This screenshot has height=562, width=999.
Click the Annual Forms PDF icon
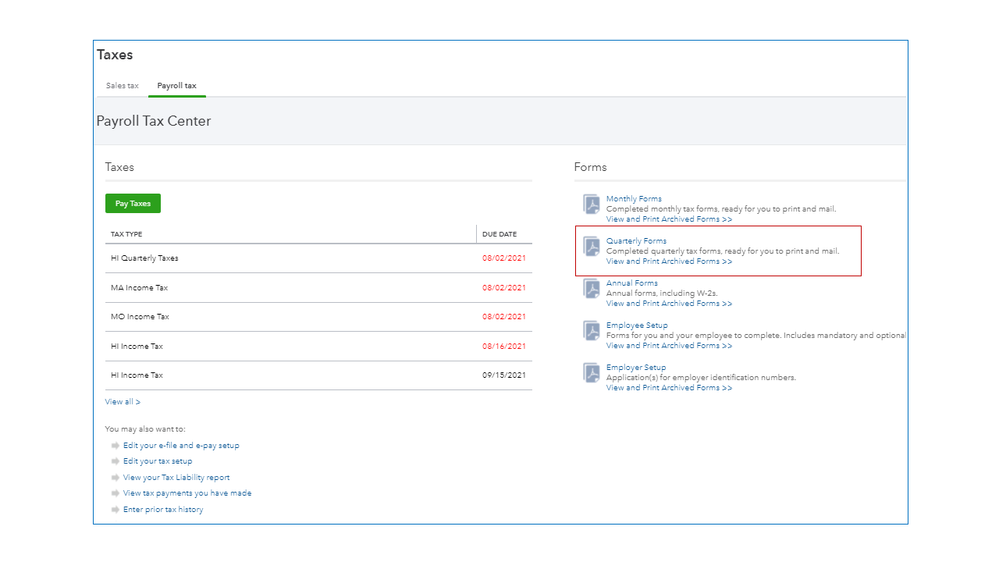click(x=592, y=289)
